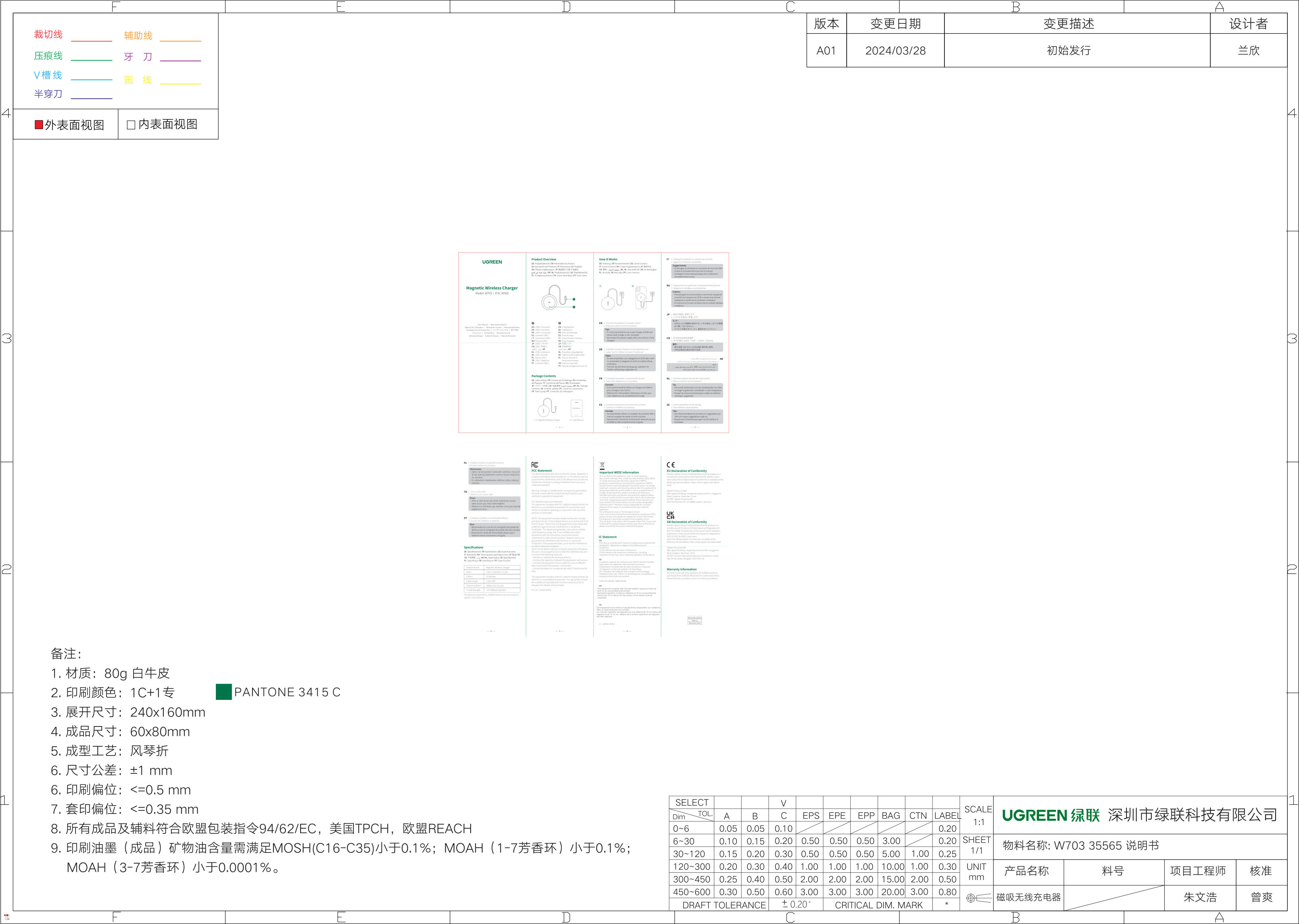Image resolution: width=1299 pixels, height=924 pixels.
Task: Click the red 外表面视图 checkbox
Action: coord(39,125)
